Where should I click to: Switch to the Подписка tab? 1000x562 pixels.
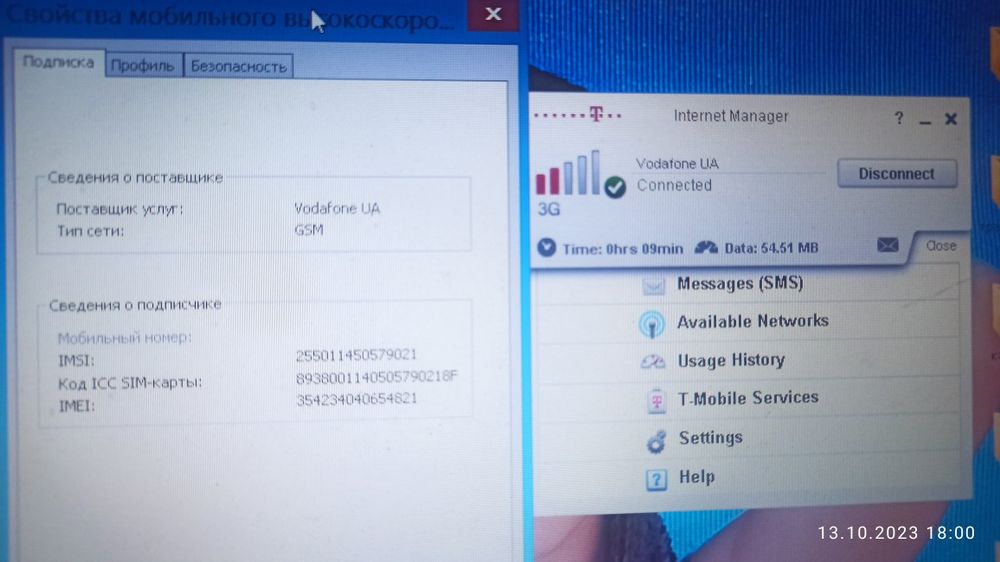[59, 63]
